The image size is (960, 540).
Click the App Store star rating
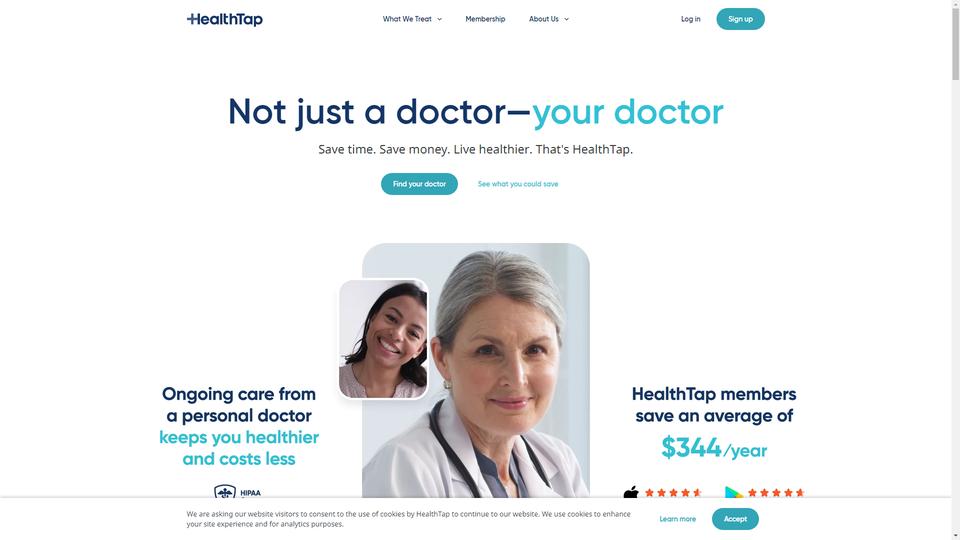coord(673,492)
